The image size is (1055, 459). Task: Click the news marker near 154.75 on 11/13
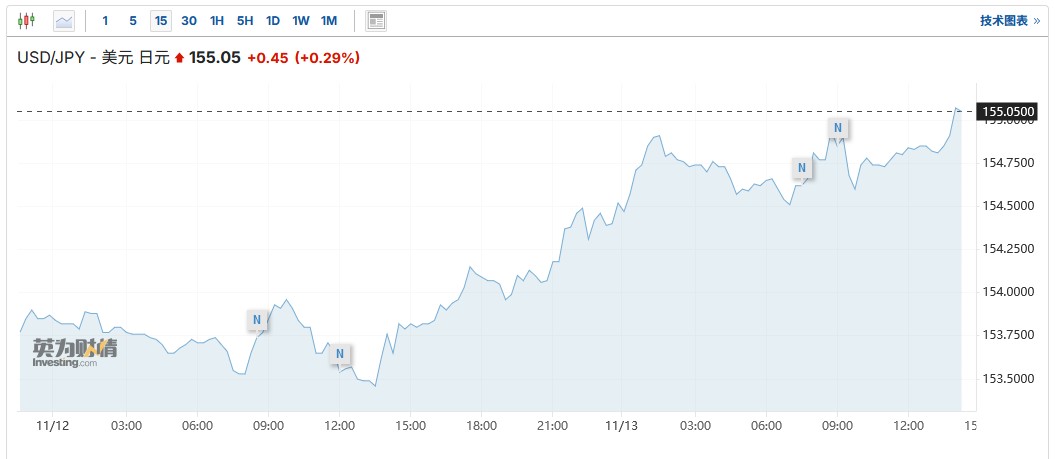click(800, 167)
